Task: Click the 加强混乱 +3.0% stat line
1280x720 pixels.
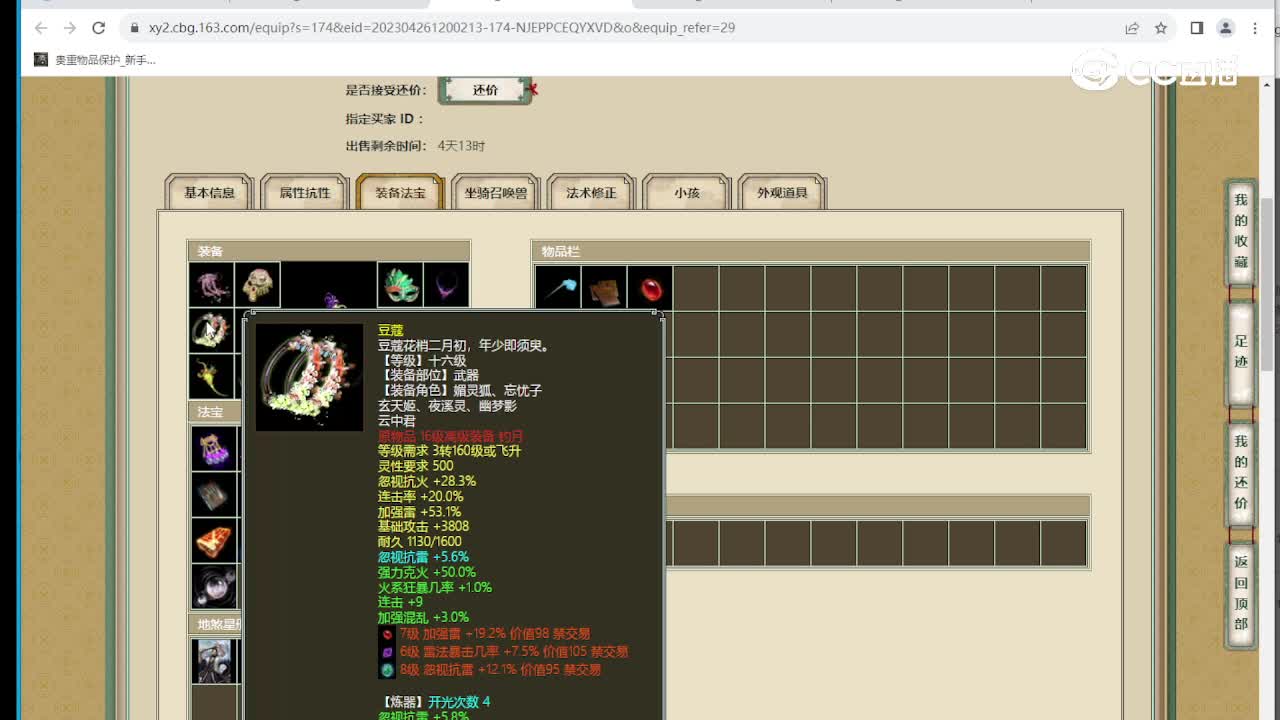Action: click(x=423, y=617)
